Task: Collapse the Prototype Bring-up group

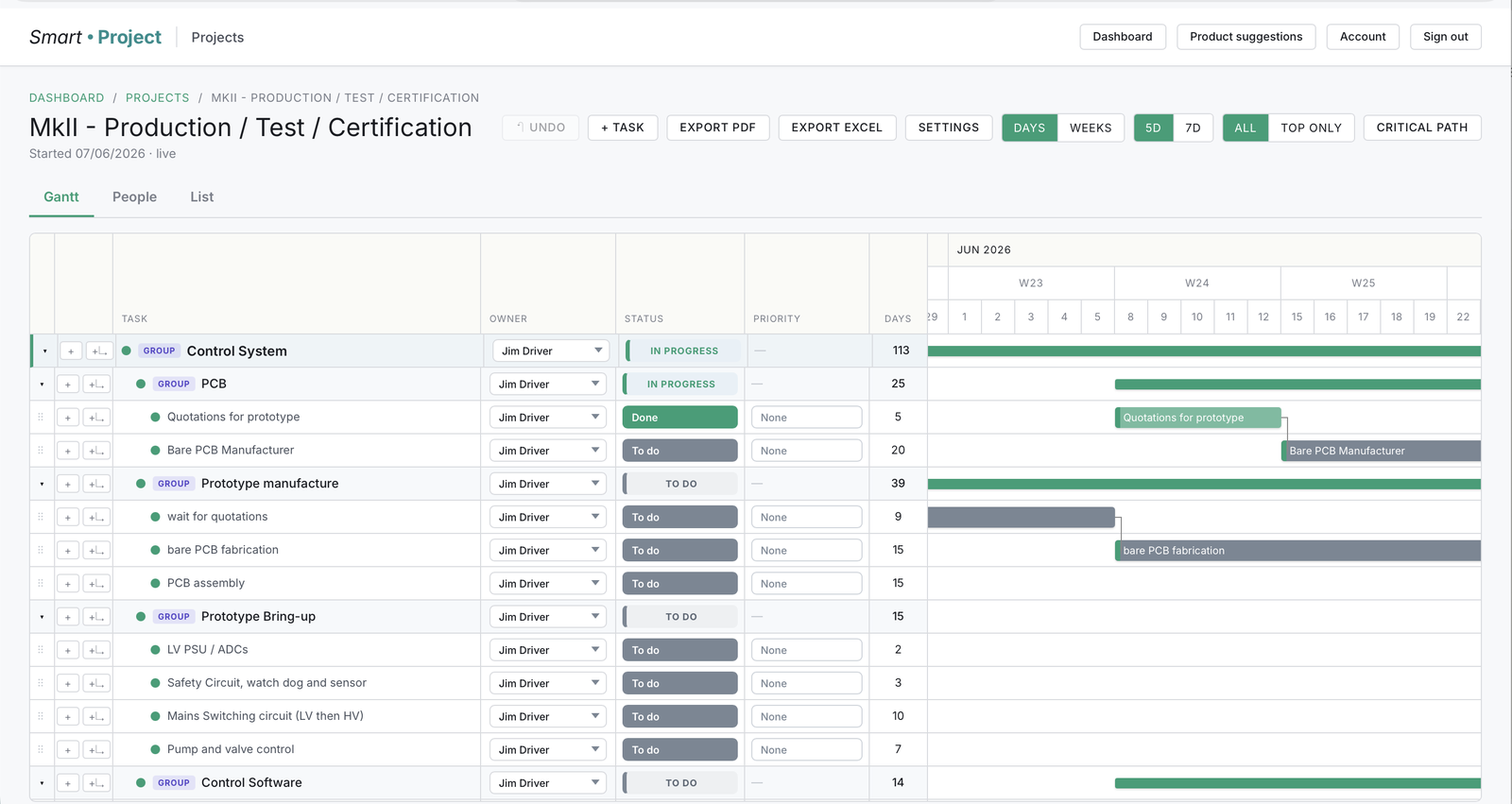Action: 42,617
